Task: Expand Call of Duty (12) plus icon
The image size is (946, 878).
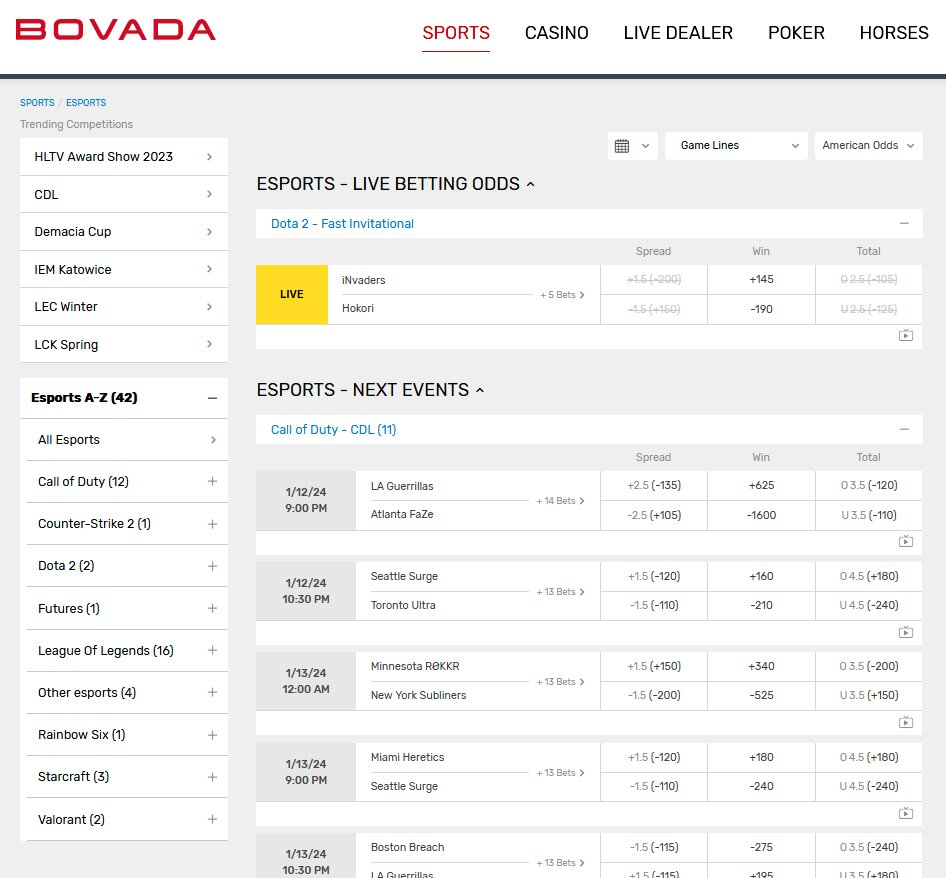Action: (x=212, y=482)
